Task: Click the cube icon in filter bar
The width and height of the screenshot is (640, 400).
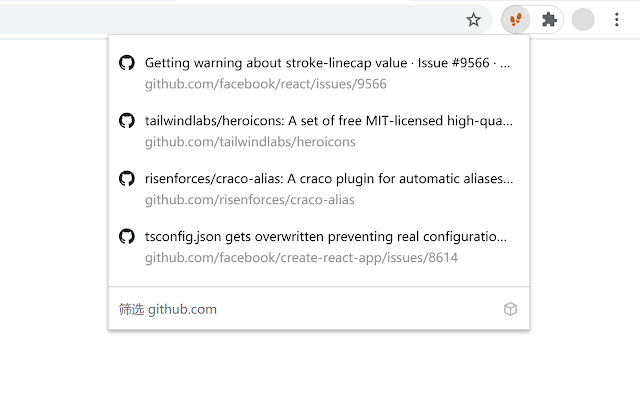Action: pyautogui.click(x=510, y=309)
